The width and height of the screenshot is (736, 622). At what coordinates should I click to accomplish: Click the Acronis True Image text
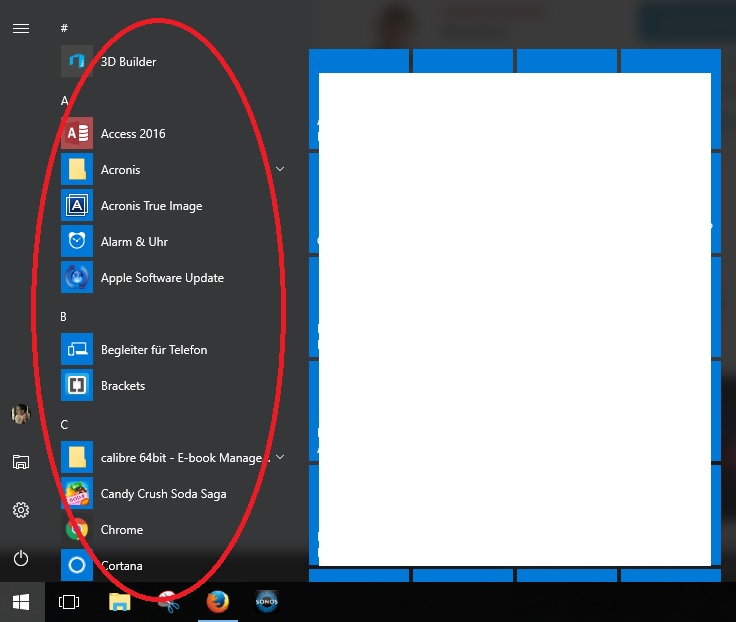[x=152, y=206]
